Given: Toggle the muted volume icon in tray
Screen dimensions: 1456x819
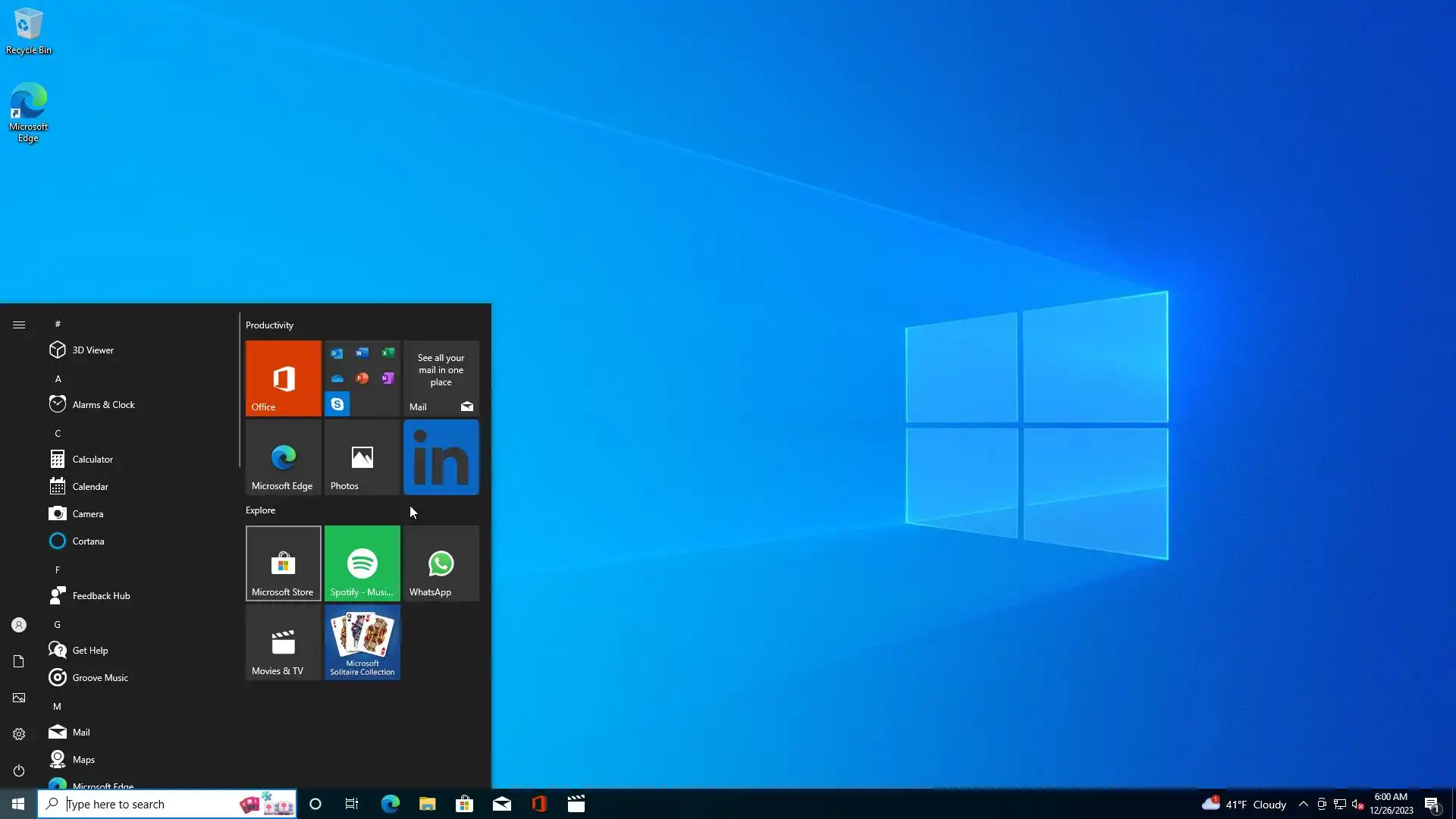Looking at the screenshot, I should coord(1358,804).
